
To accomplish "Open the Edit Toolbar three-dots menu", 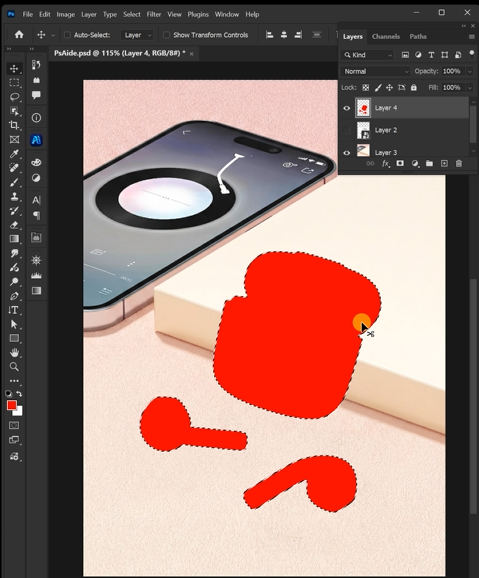I will pyautogui.click(x=14, y=381).
